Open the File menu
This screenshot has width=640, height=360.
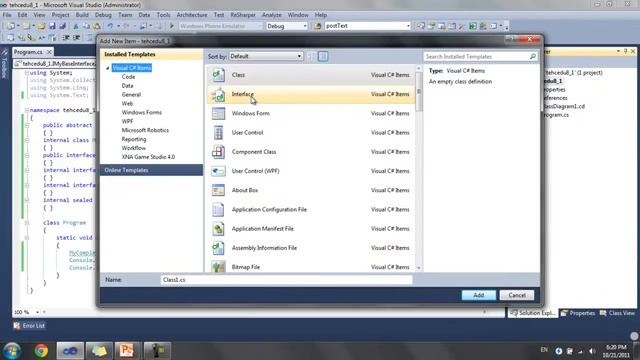pyautogui.click(x=7, y=15)
